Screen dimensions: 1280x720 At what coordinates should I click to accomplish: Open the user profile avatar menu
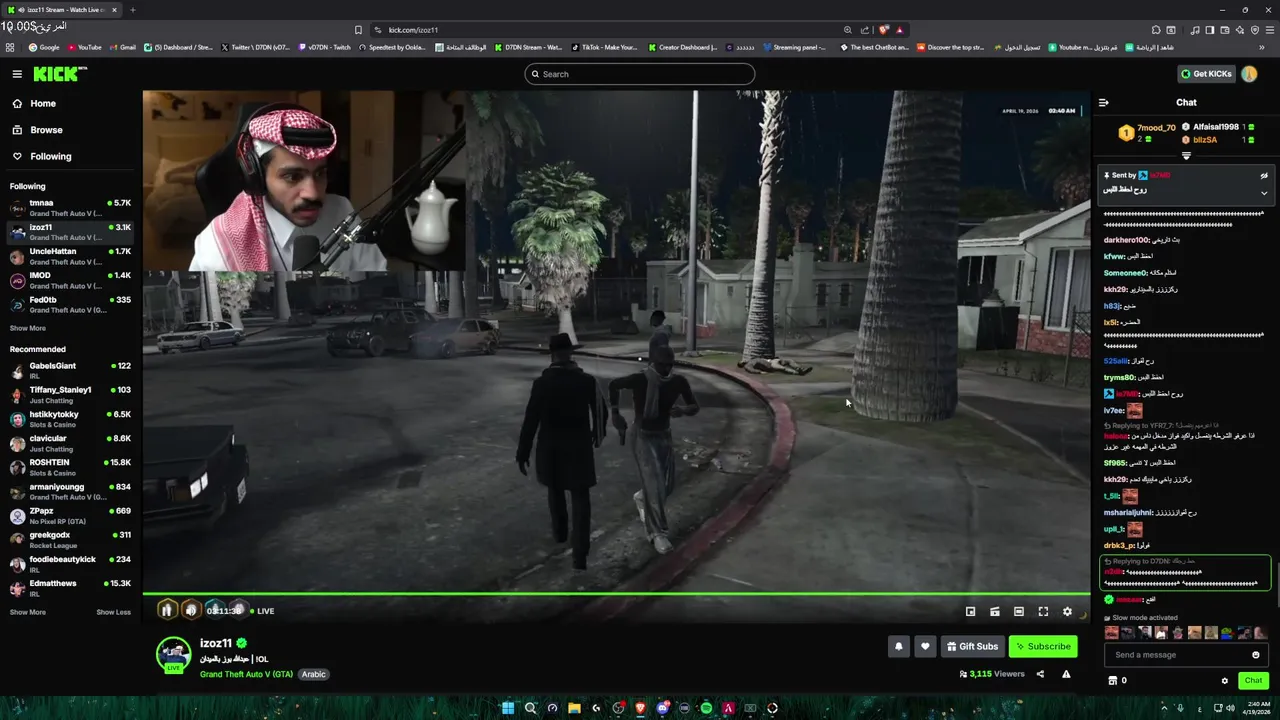pyautogui.click(x=1249, y=74)
